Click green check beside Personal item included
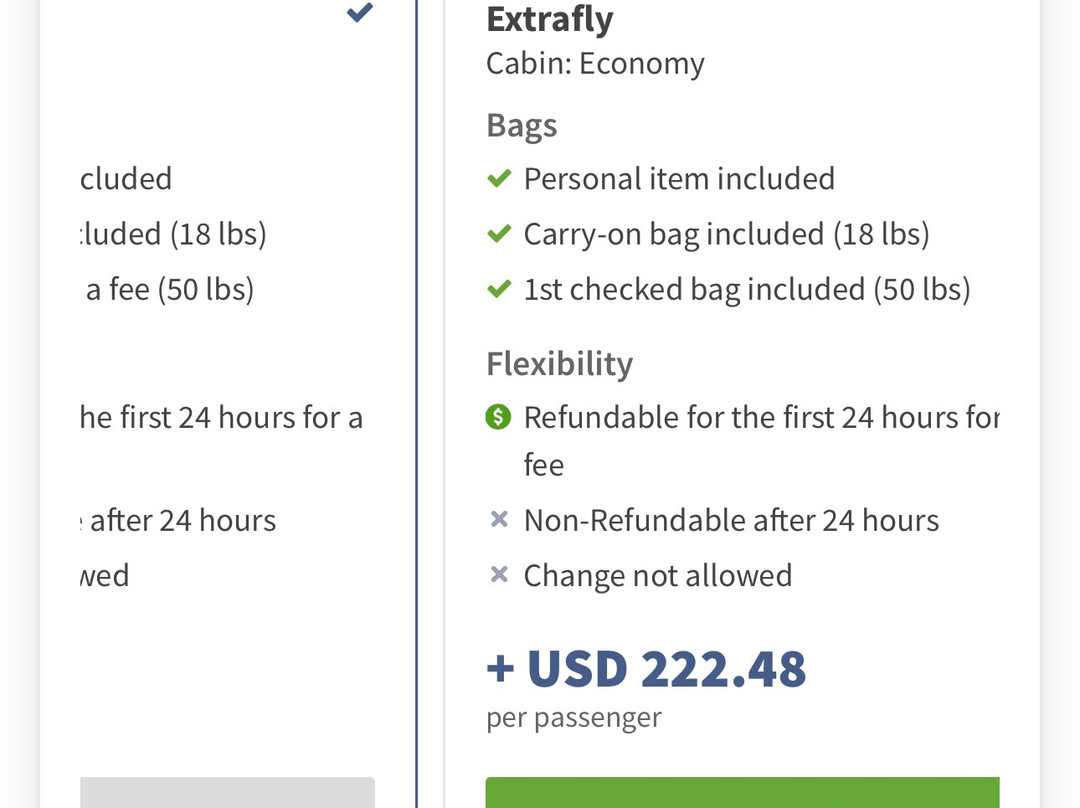 tap(498, 179)
